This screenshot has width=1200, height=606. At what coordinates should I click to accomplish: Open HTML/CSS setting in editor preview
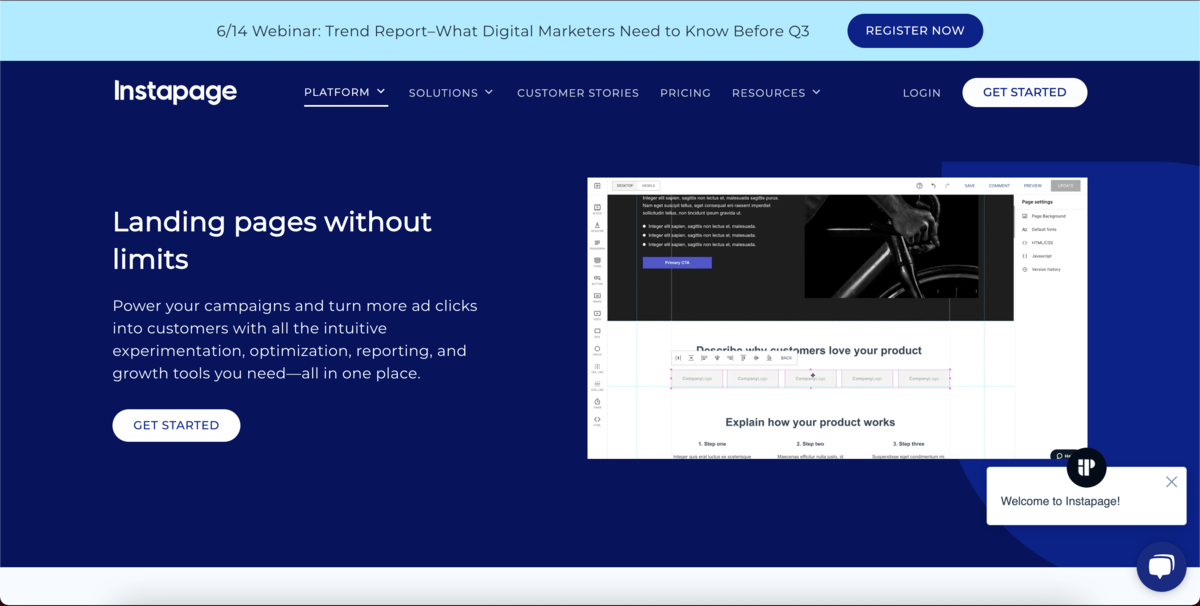(1037, 243)
